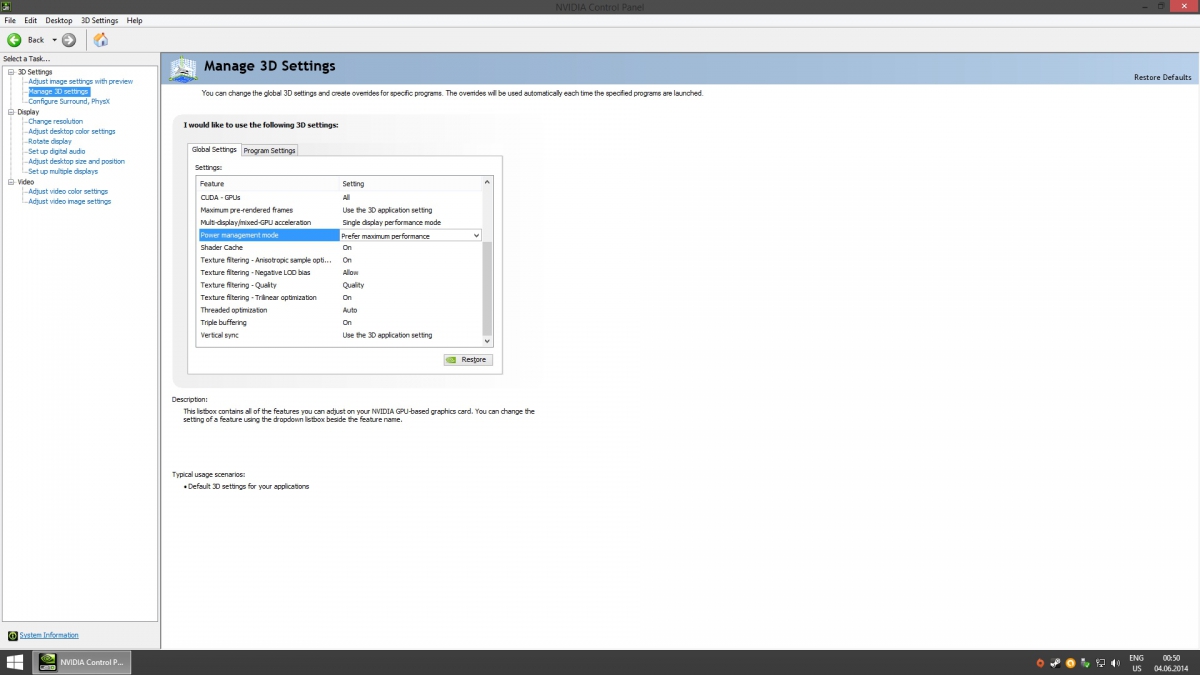
Task: Open Configure Surround, PhysX
Action: pos(69,101)
